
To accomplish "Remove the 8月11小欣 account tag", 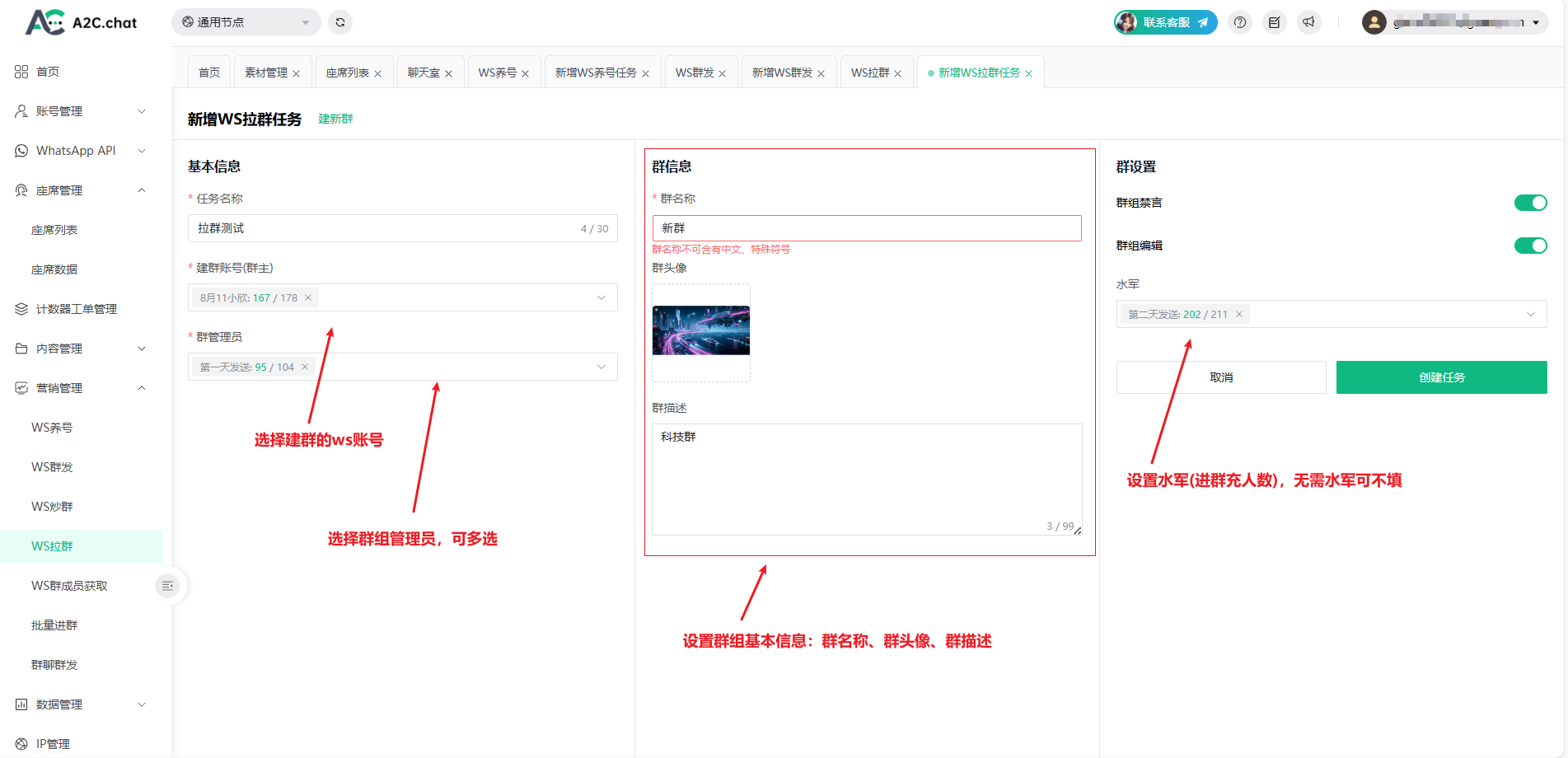I will click(x=308, y=297).
